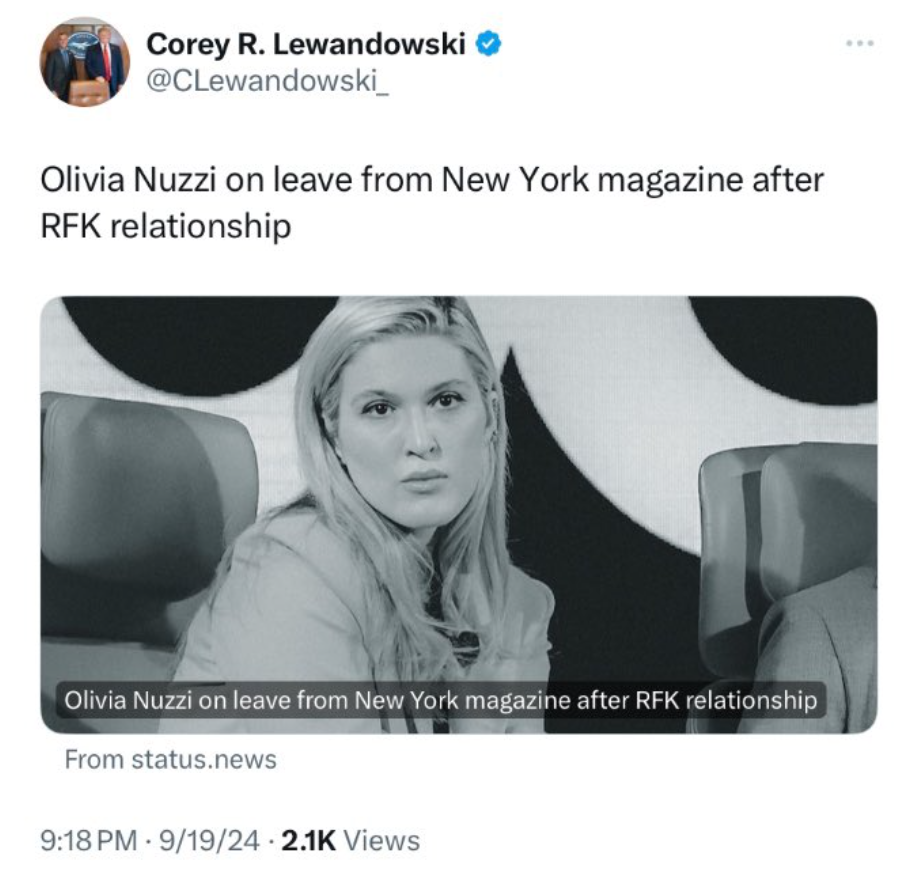Open the more options three-dot menu
Screen dimensions: 924x884
pos(860,43)
